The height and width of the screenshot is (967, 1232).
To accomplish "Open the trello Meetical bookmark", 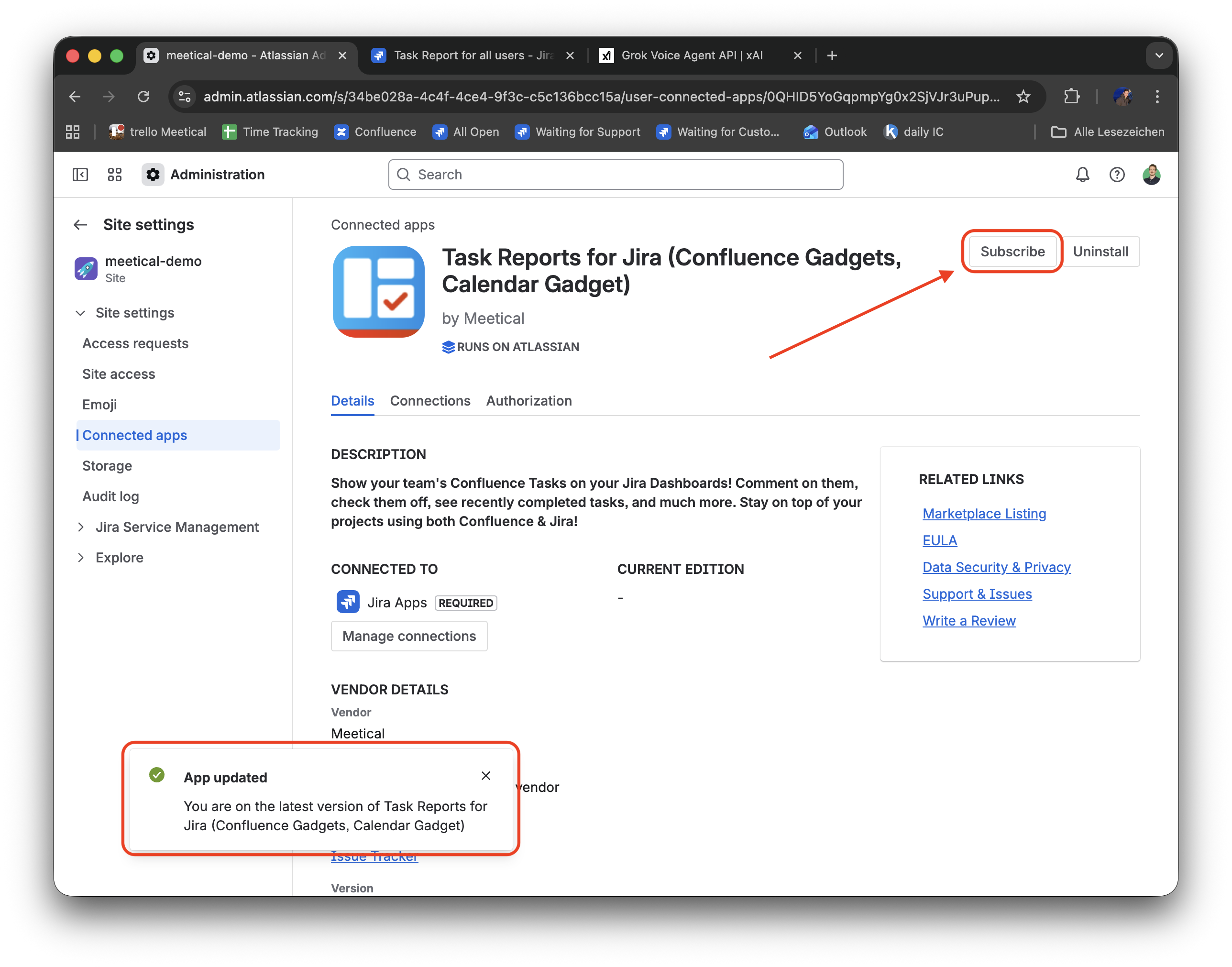I will point(157,132).
